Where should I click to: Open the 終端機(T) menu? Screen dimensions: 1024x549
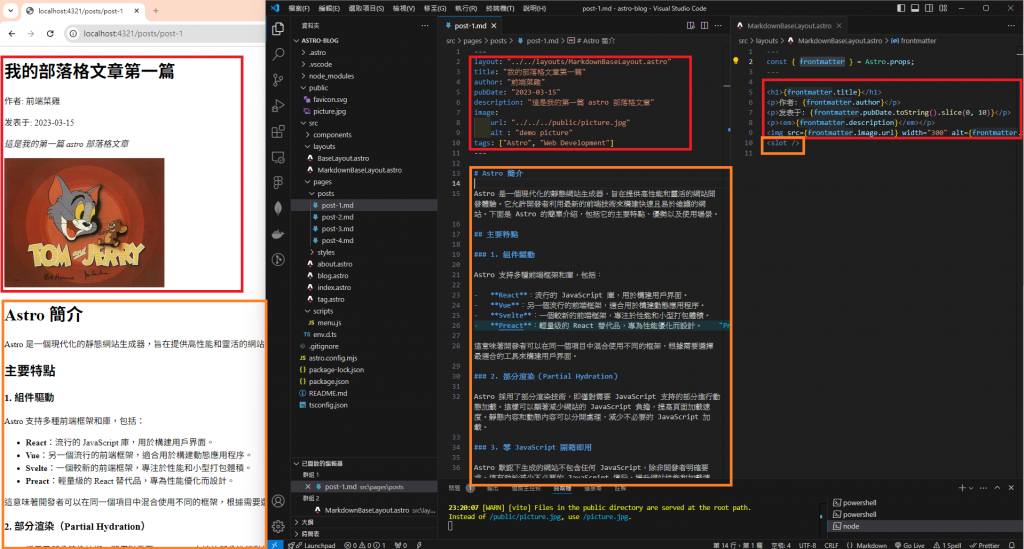[x=500, y=8]
